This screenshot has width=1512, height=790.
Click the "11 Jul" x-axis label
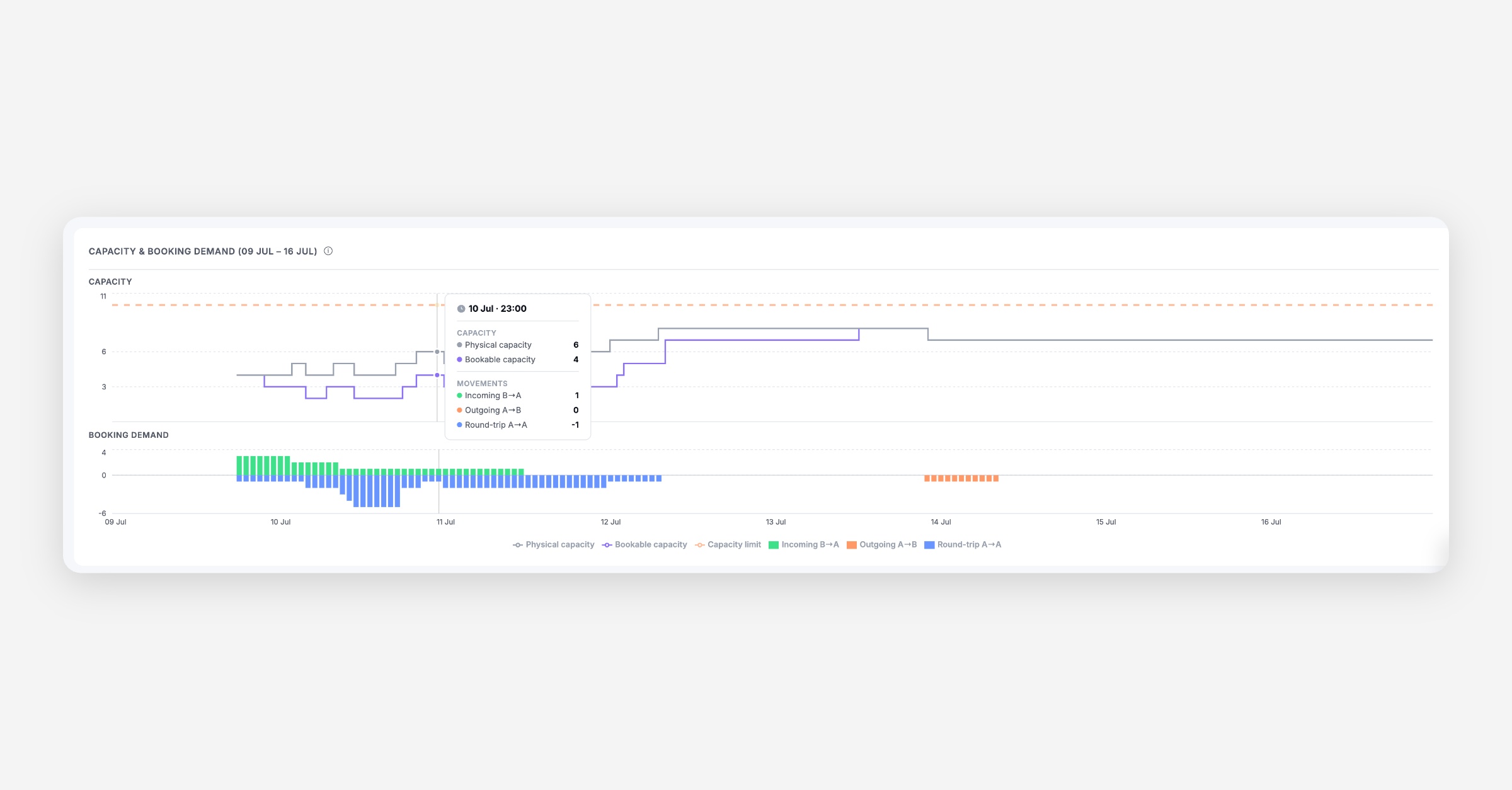click(x=445, y=522)
